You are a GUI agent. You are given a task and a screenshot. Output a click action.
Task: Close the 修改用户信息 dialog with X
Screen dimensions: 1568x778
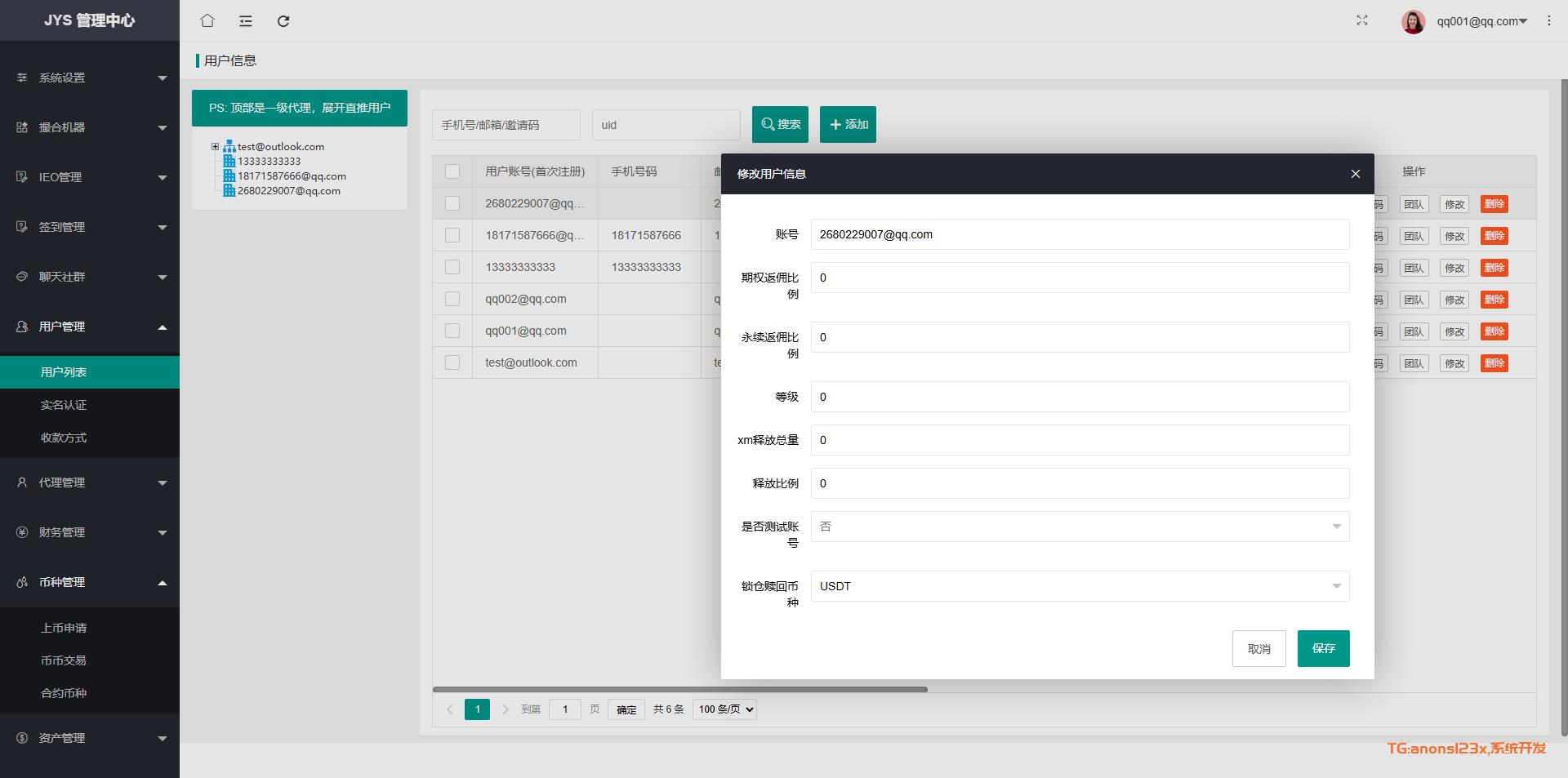tap(1355, 174)
